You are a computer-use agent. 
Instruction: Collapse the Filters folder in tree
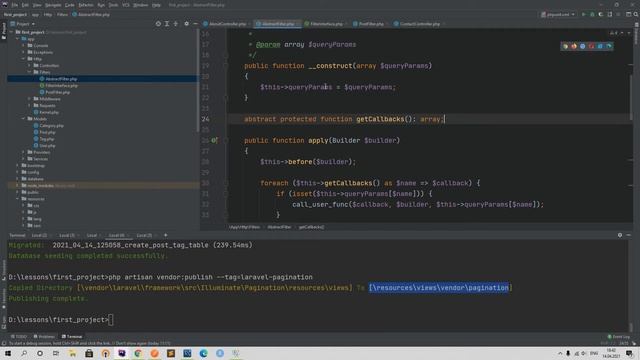[x=29, y=72]
